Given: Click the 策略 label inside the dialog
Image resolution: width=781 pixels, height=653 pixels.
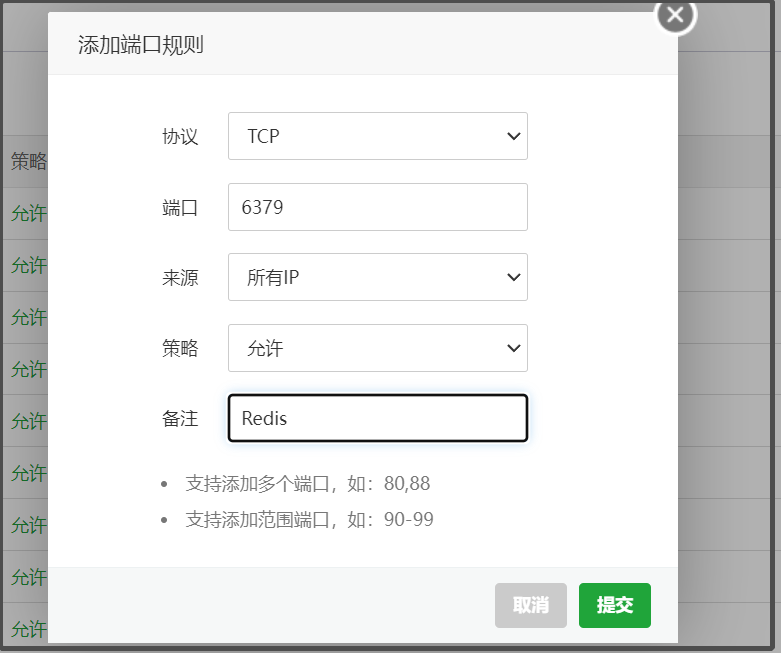Looking at the screenshot, I should [180, 348].
